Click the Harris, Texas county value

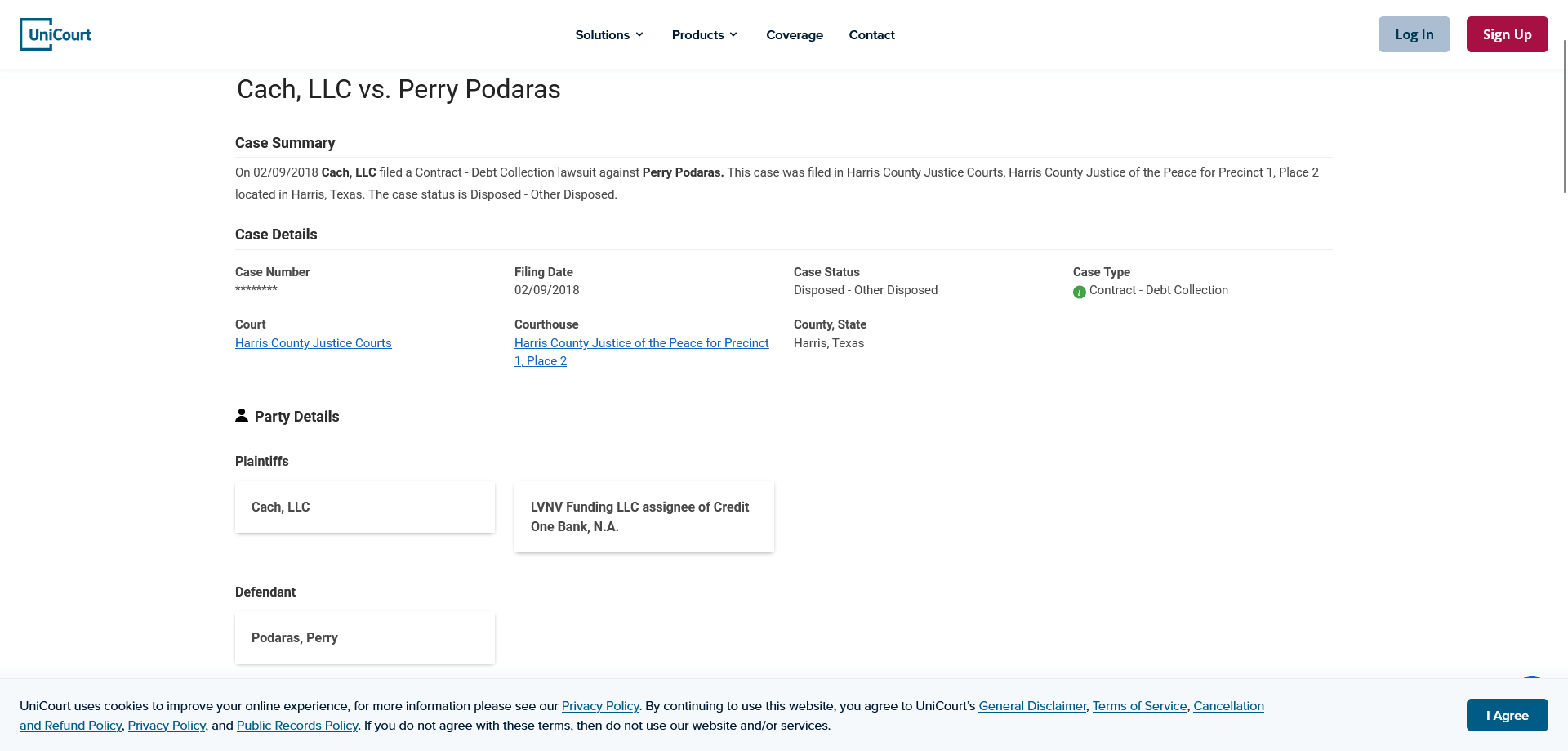pyautogui.click(x=829, y=343)
